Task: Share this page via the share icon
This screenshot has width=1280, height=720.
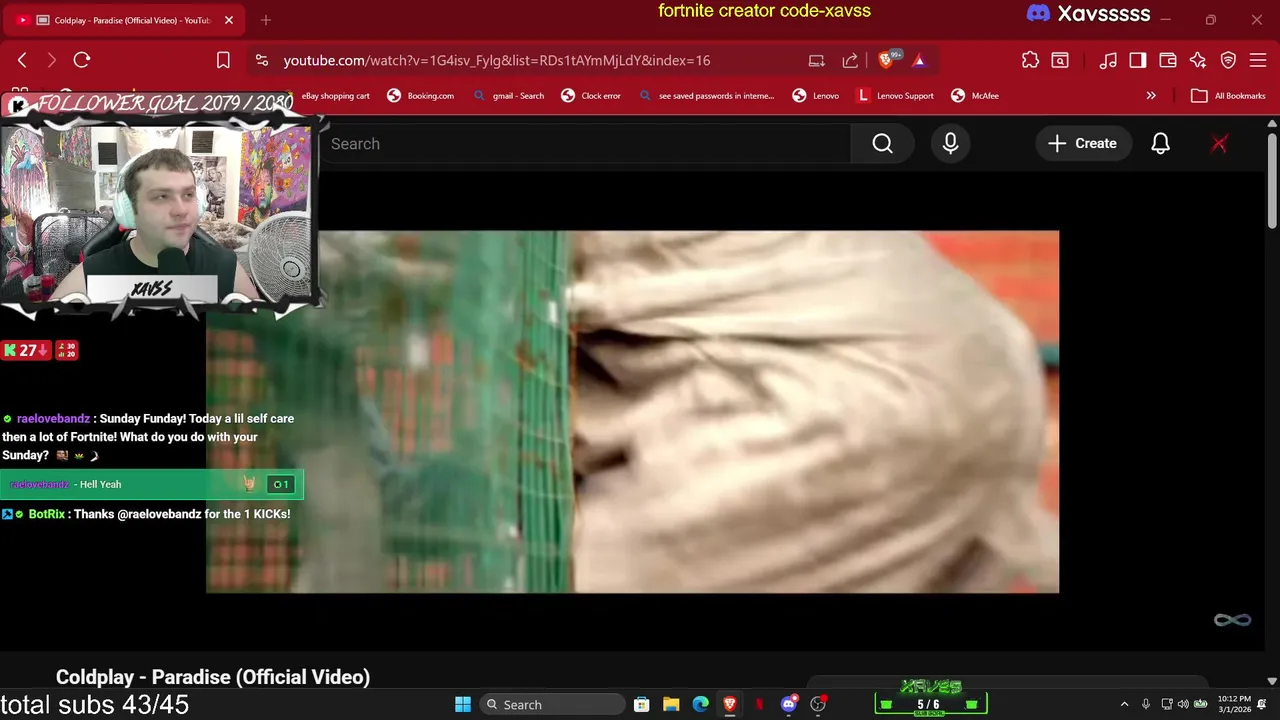Action: (850, 60)
